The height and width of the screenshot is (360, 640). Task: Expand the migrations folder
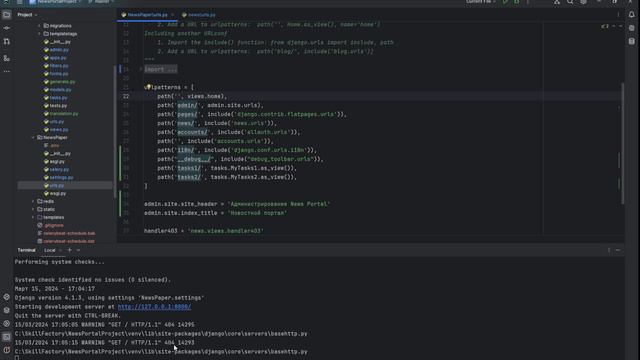click(40, 26)
